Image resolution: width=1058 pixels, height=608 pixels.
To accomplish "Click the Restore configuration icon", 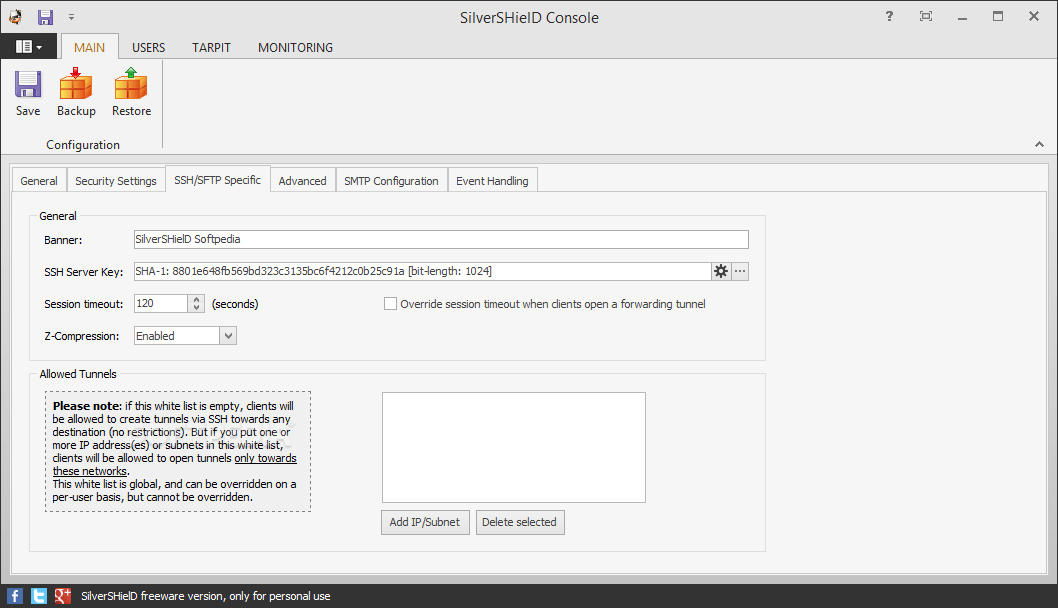I will tap(131, 93).
